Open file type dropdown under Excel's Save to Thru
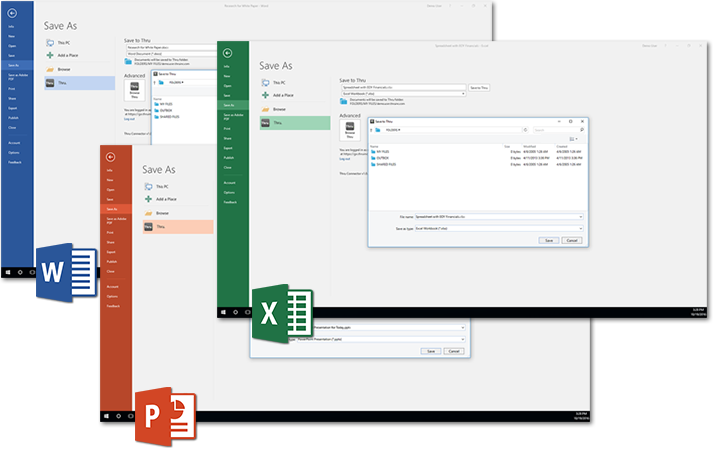Viewport: 713px width, 449px height. (463, 94)
